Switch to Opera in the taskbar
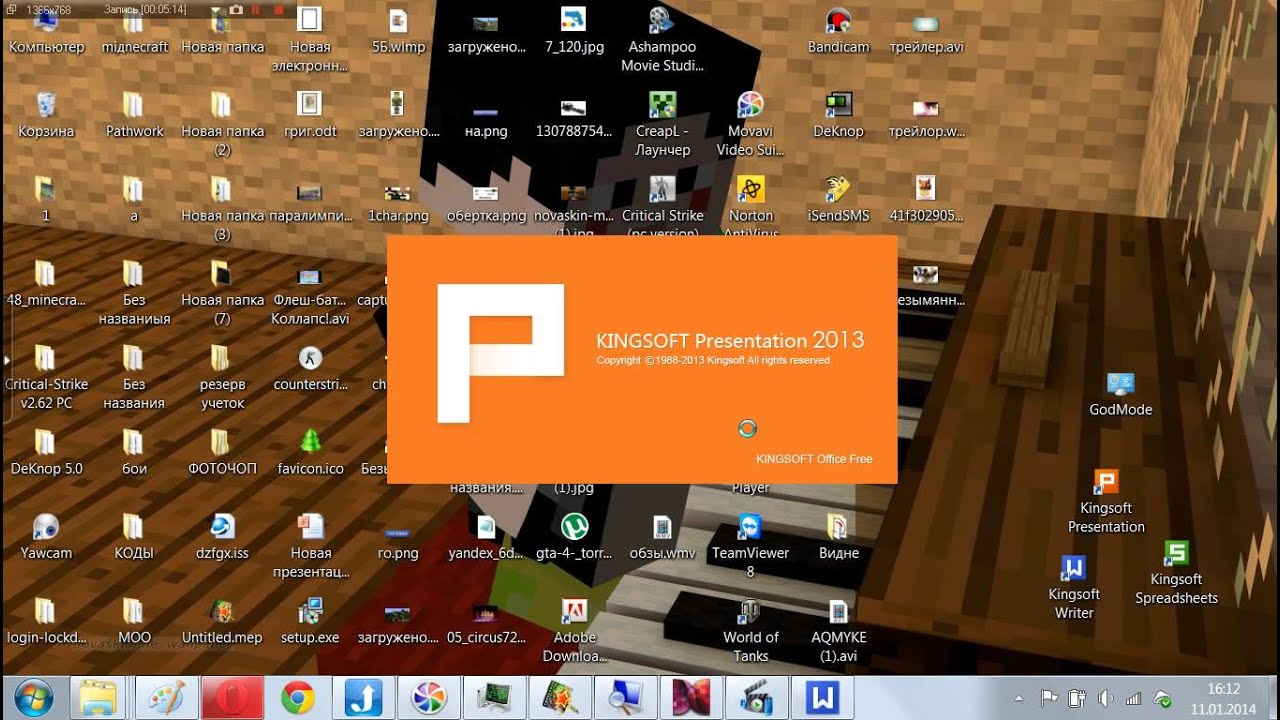 (x=232, y=697)
